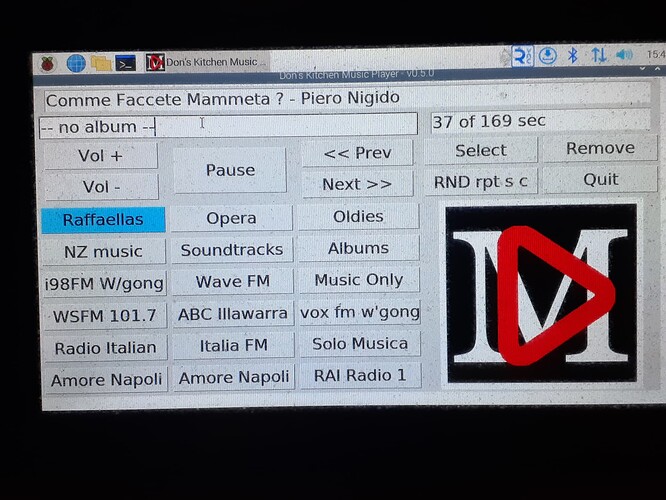The height and width of the screenshot is (500, 666).
Task: Click the software updates download tray icon
Action: 548,56
